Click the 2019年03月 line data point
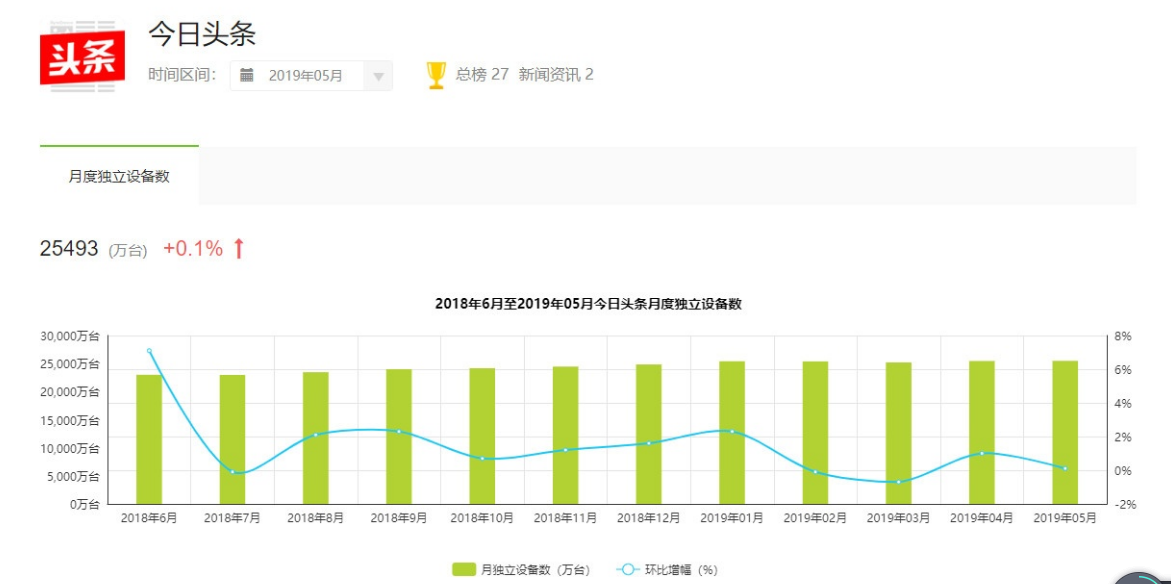1171x584 pixels. (x=898, y=482)
